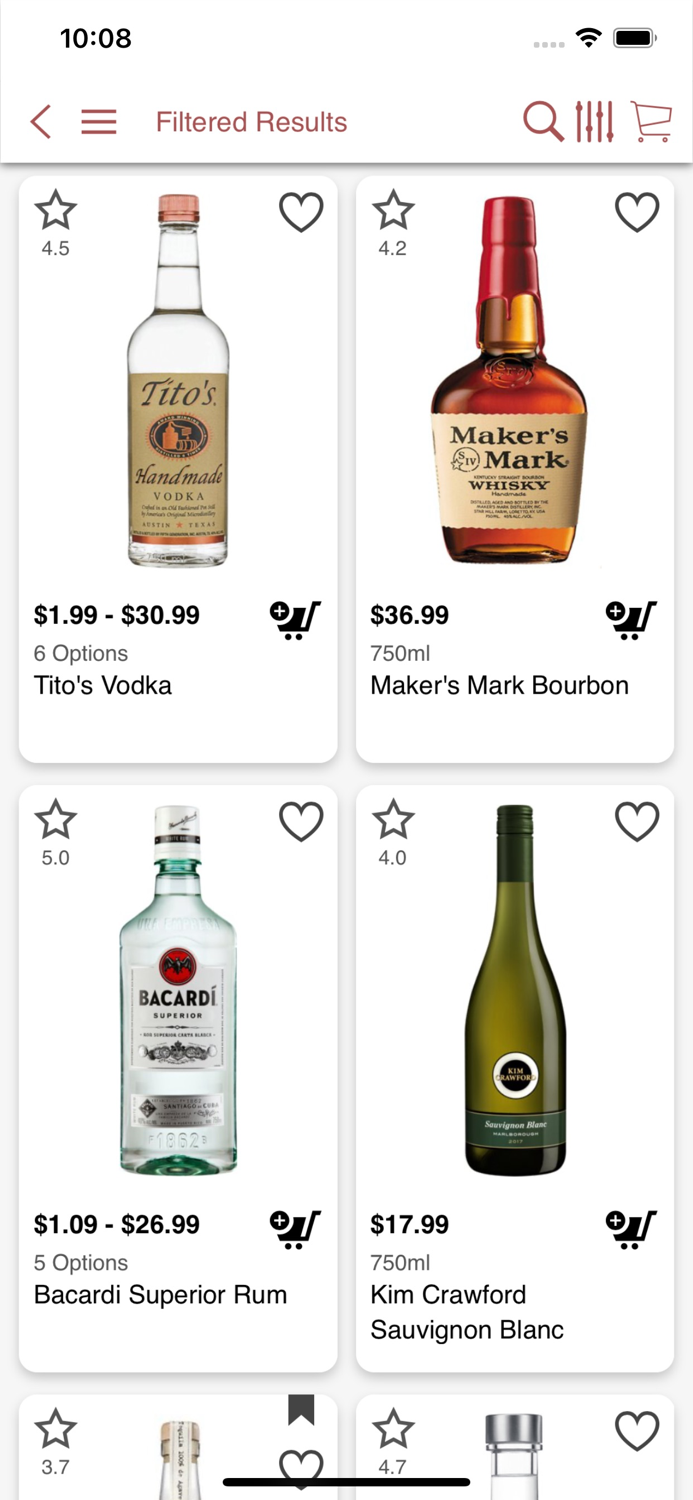Add Kim Crawford Sauvignon Blanc to the cart
693x1500 pixels.
click(631, 1229)
